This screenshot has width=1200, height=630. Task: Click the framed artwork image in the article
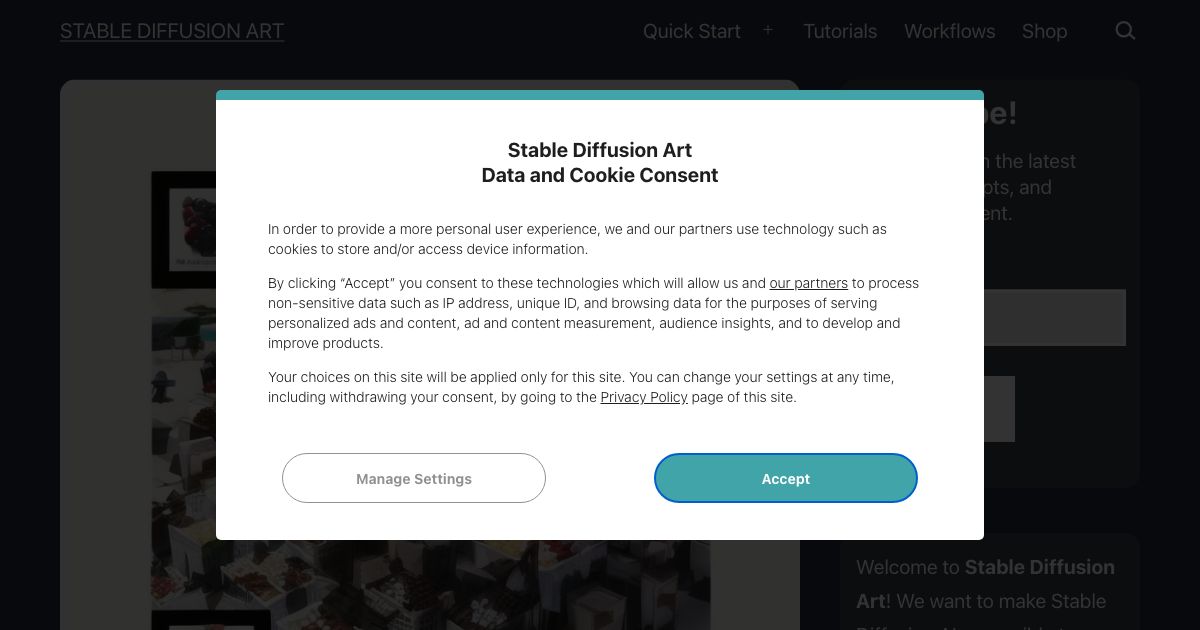[x=185, y=230]
